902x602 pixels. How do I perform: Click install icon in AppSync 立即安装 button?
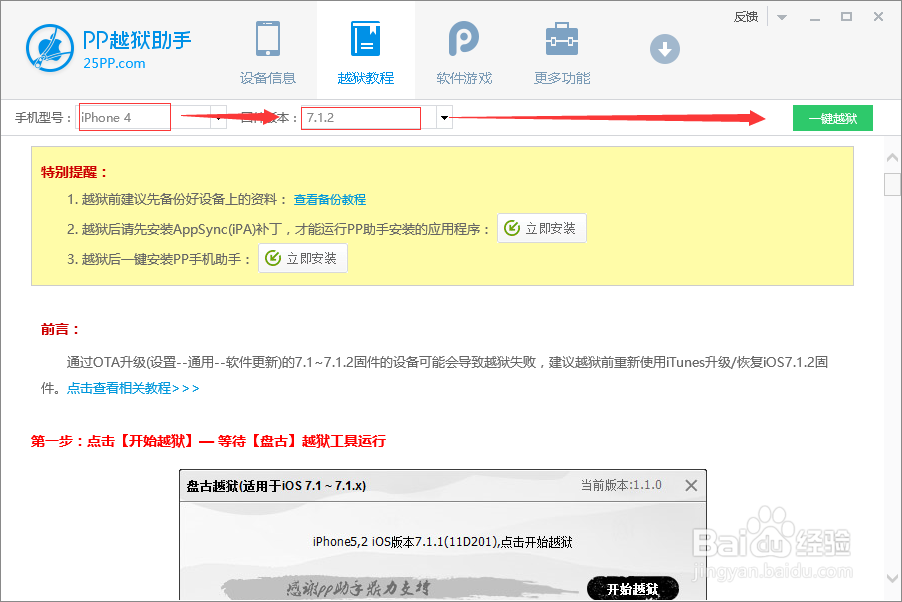pyautogui.click(x=511, y=228)
